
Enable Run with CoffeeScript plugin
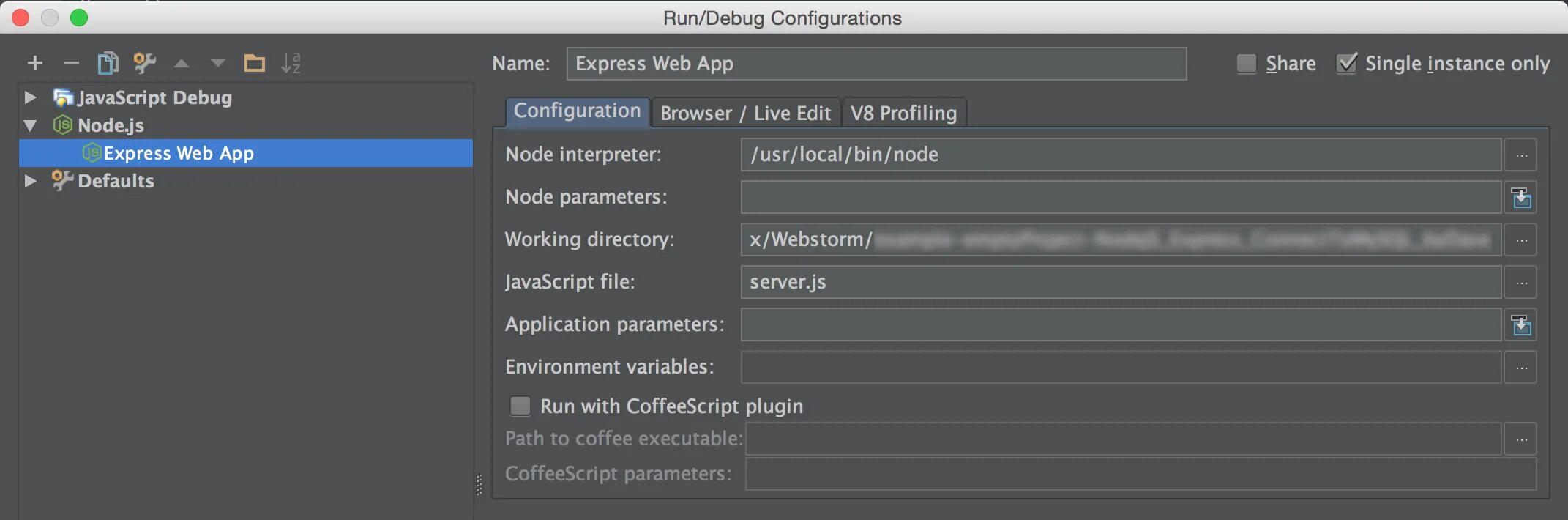[520, 406]
